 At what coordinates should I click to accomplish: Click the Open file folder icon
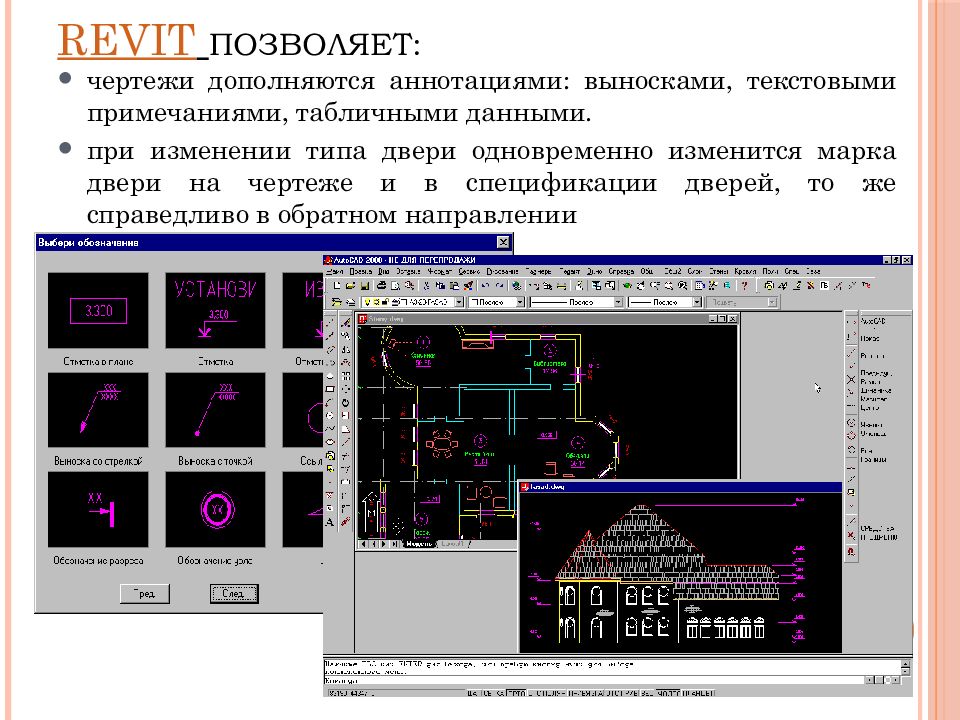351,285
